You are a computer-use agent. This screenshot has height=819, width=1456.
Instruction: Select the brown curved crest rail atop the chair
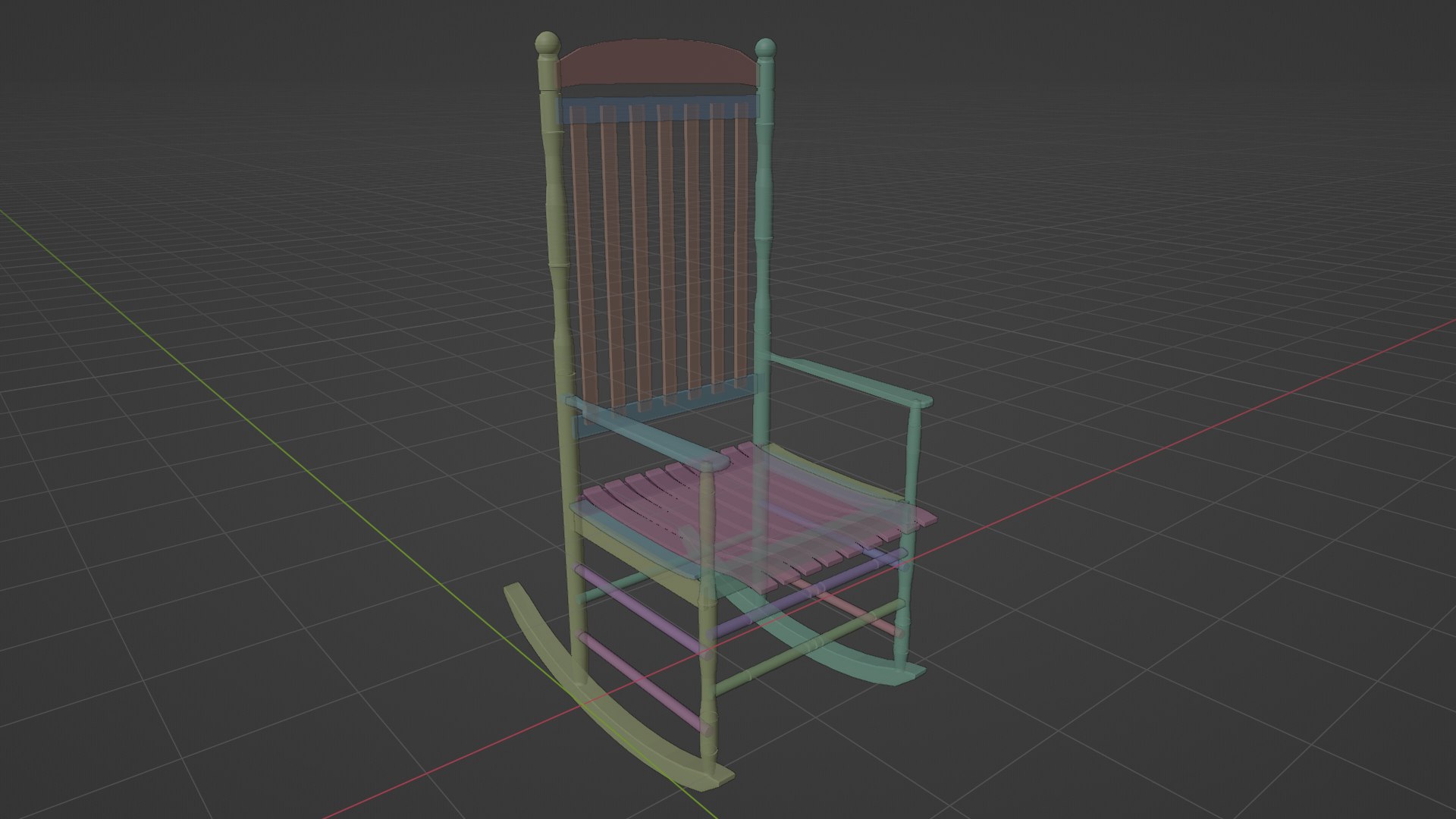pos(657,63)
